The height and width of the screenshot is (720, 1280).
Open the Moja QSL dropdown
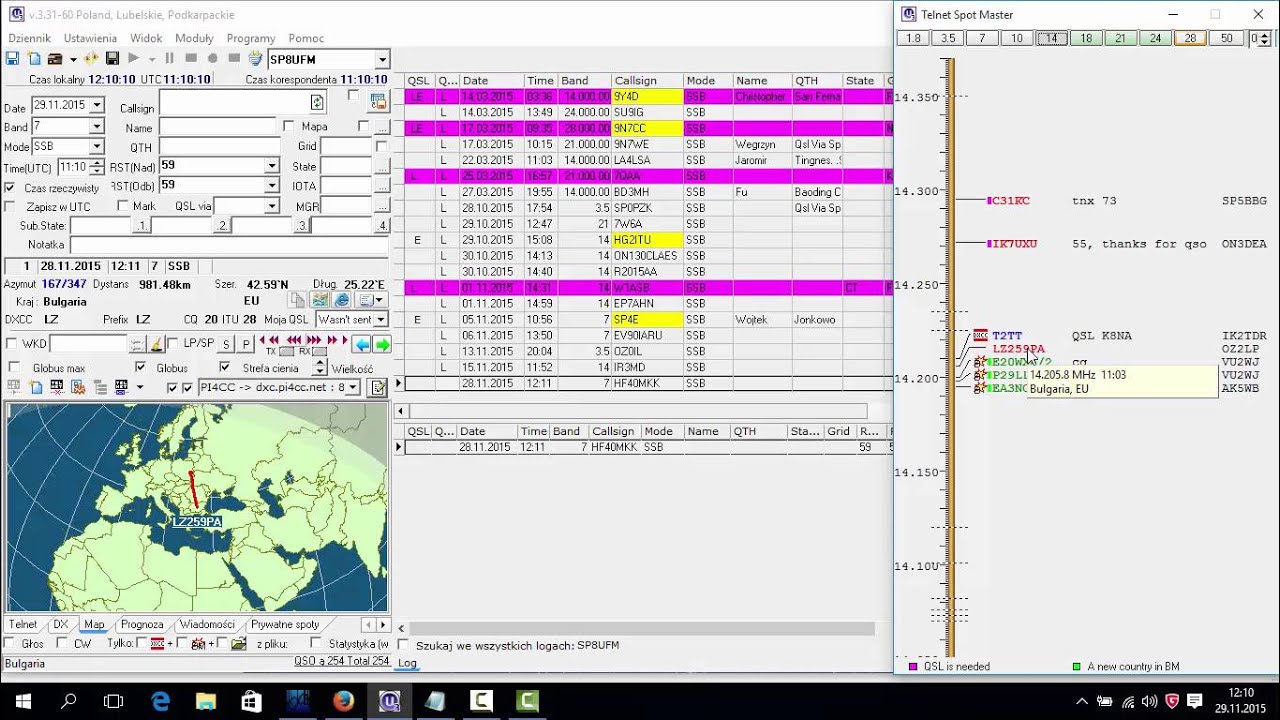381,320
